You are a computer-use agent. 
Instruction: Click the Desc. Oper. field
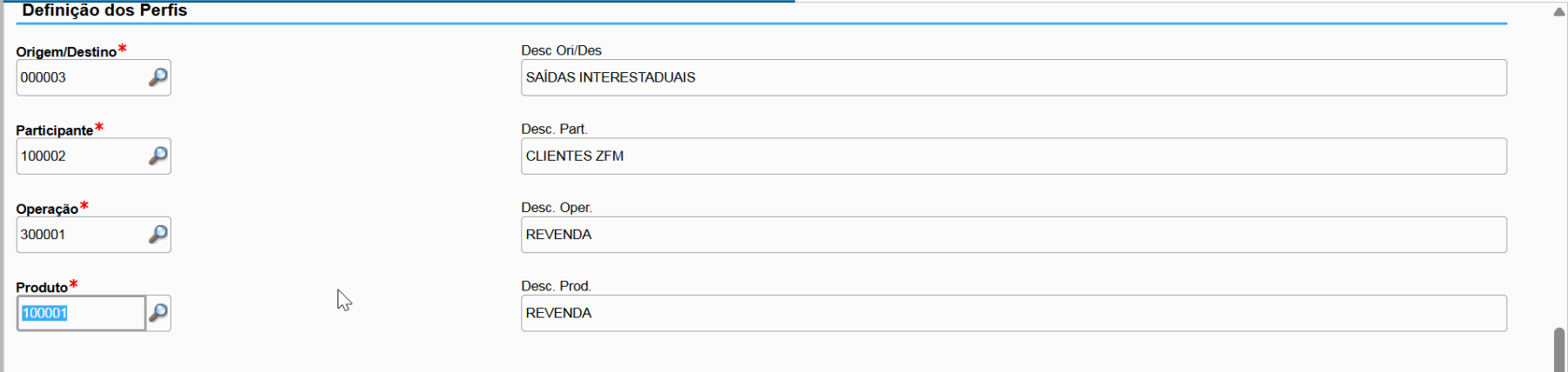coord(1013,235)
